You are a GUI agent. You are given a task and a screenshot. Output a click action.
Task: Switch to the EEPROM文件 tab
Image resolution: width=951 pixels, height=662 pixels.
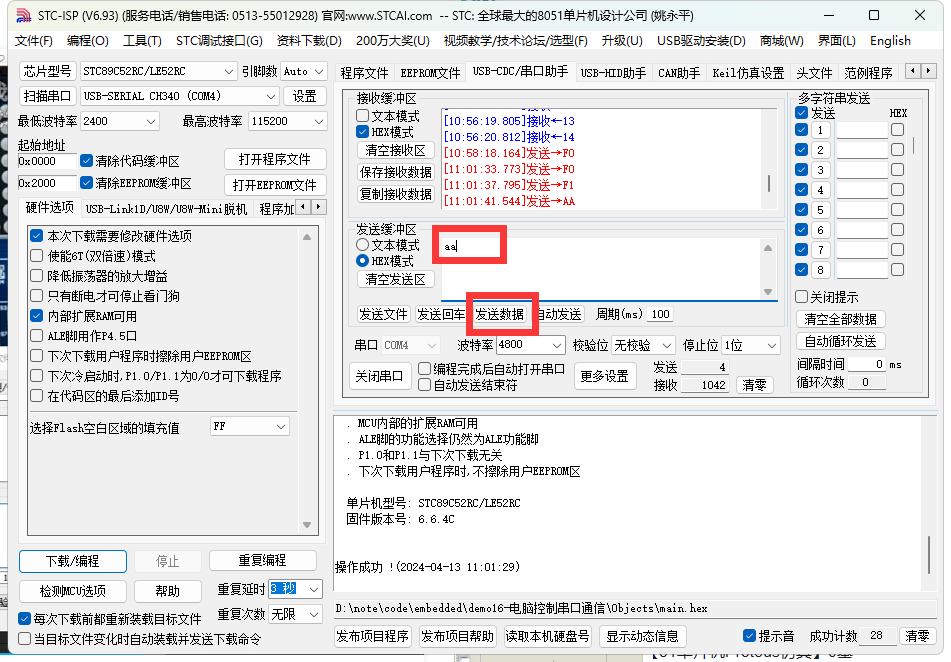[430, 73]
